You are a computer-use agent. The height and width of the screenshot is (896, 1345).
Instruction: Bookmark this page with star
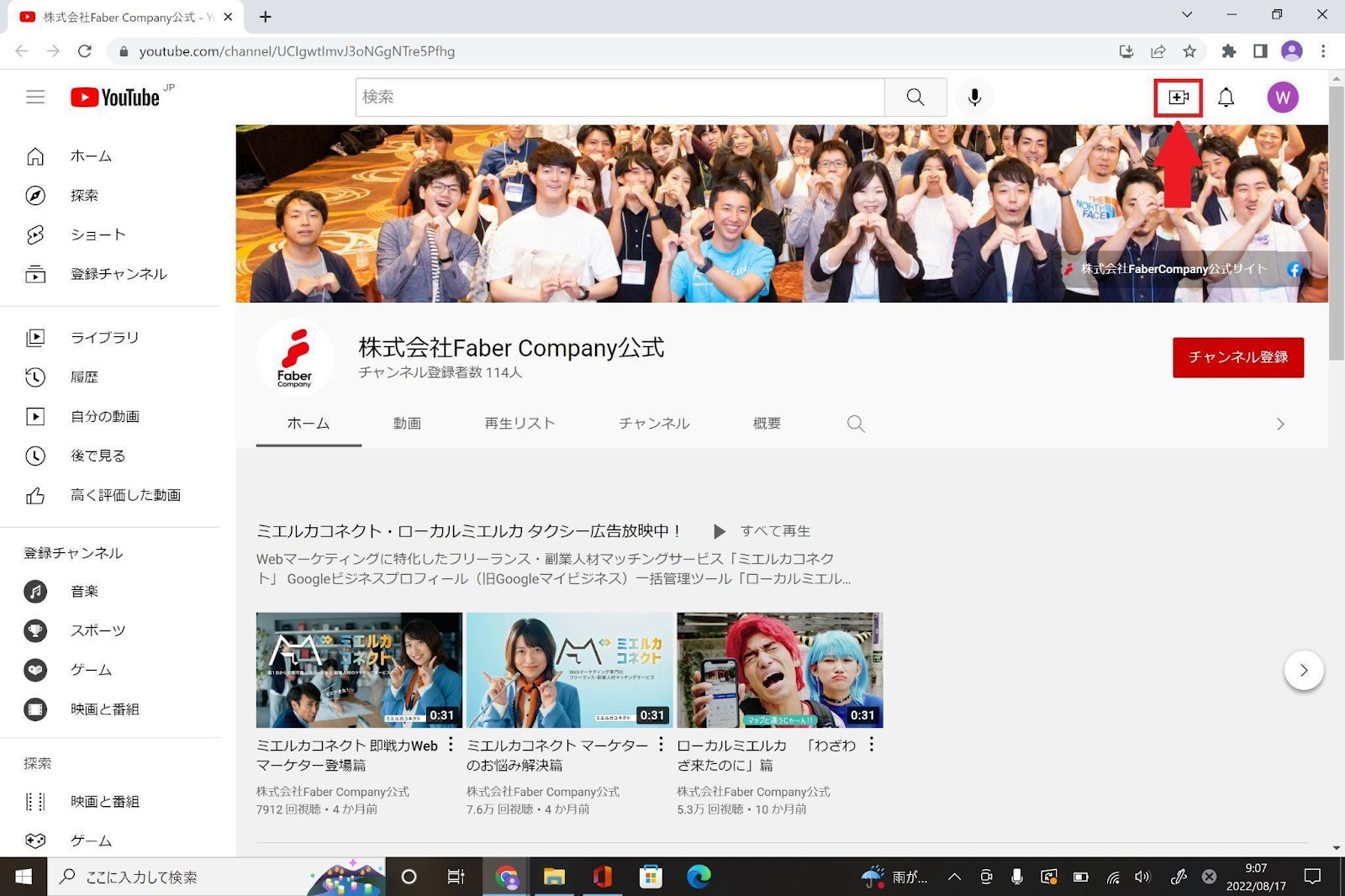[x=1189, y=51]
